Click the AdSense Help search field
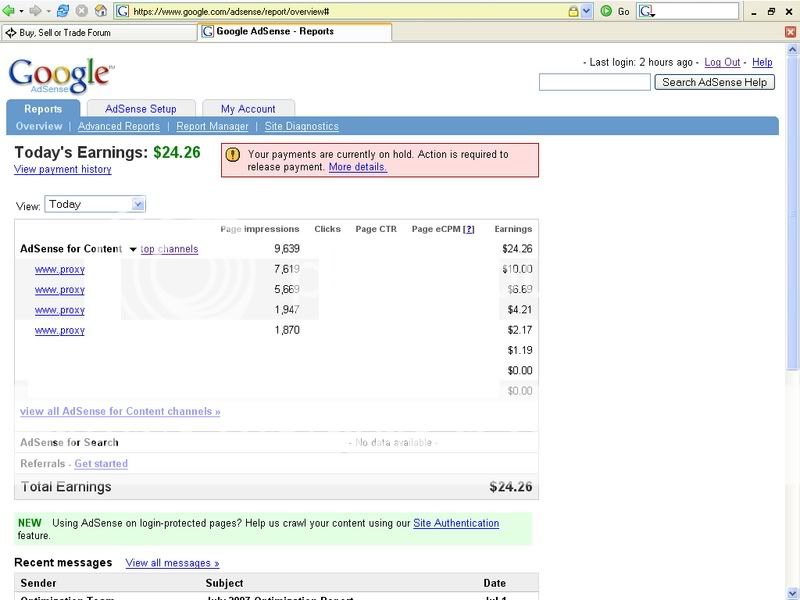This screenshot has width=800, height=600. pyautogui.click(x=594, y=82)
